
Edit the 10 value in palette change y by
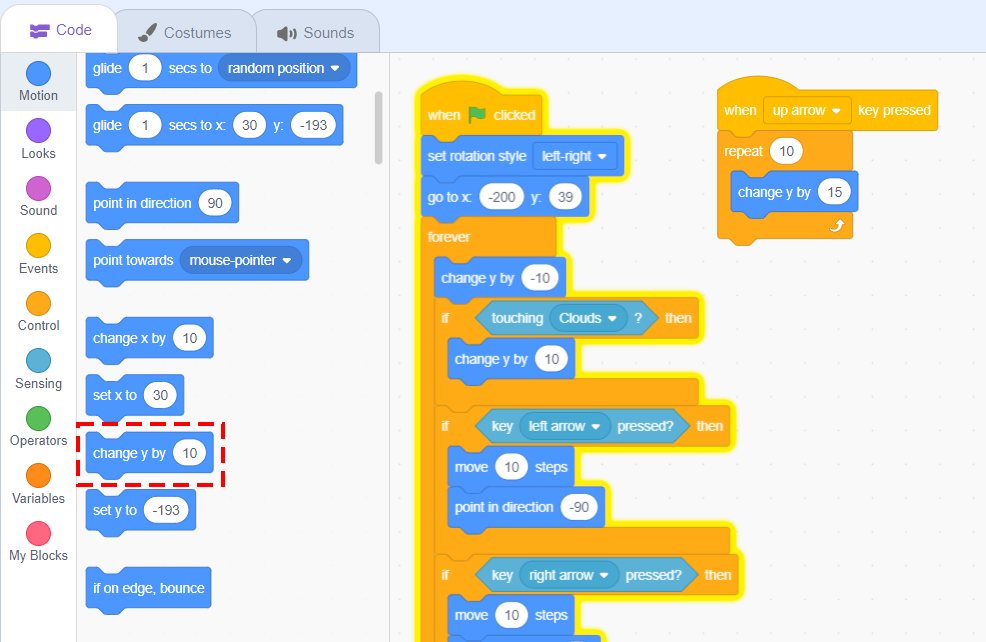click(x=190, y=453)
